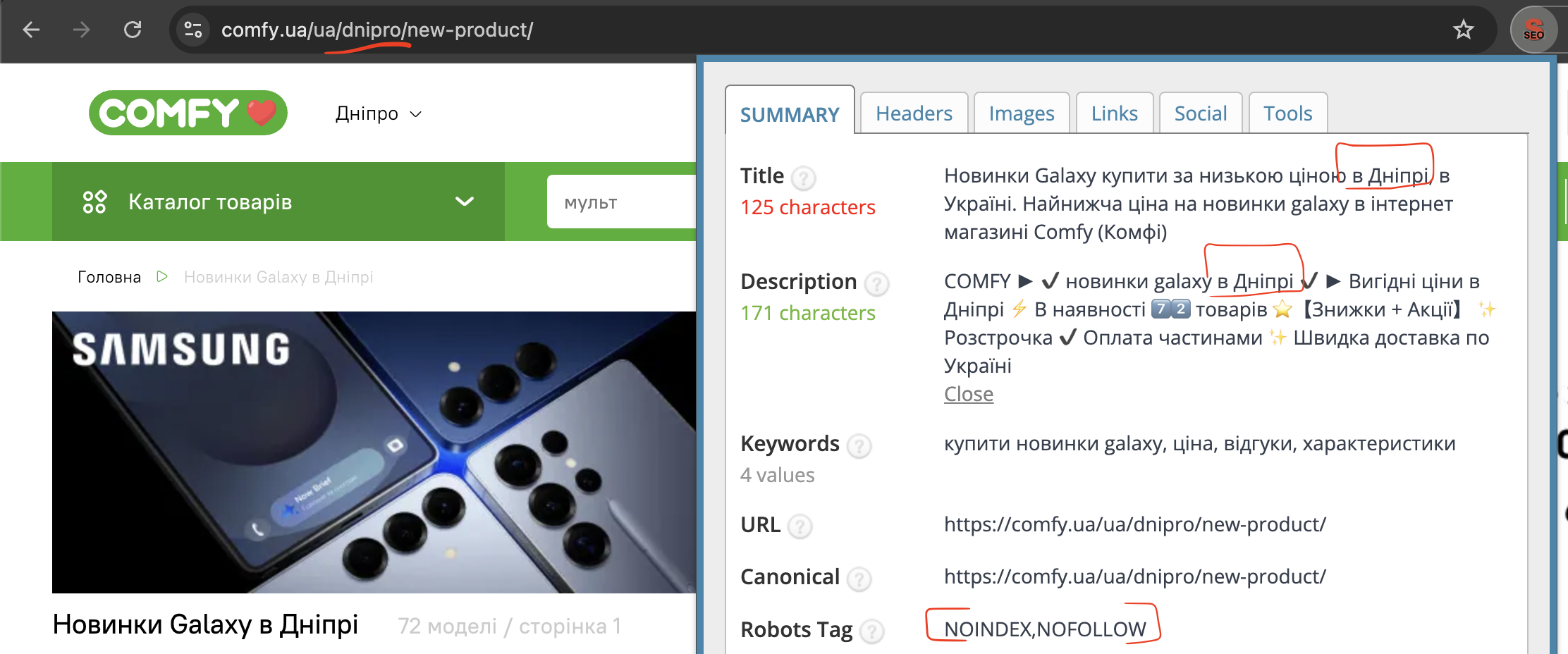Image resolution: width=1568 pixels, height=654 pixels.
Task: Click the page URL value in SEO panel
Action: click(x=1135, y=524)
